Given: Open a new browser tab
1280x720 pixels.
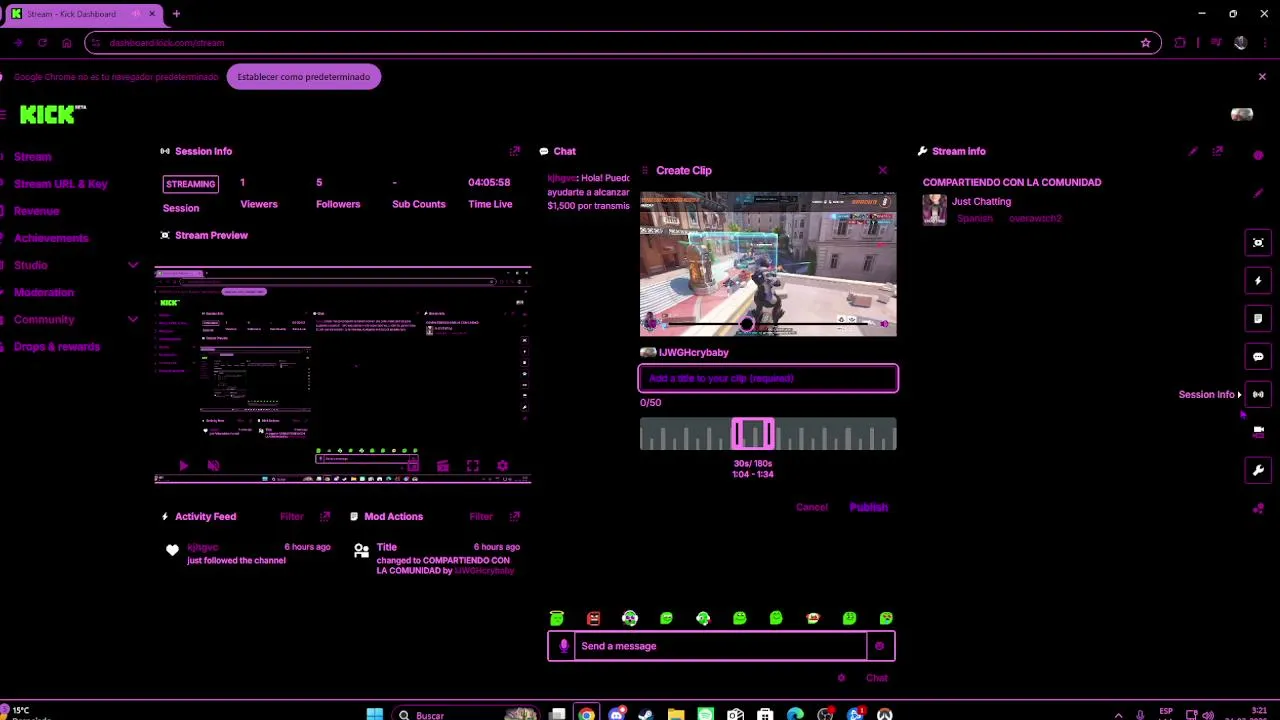Looking at the screenshot, I should point(176,14).
